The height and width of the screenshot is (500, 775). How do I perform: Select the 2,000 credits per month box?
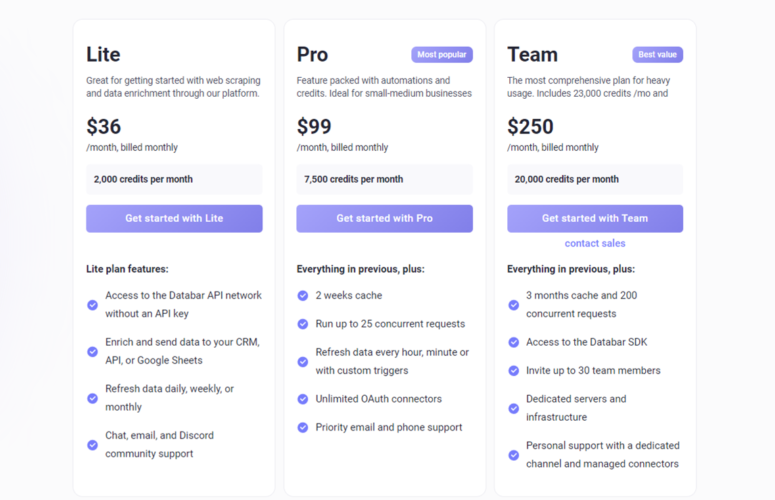tap(174, 179)
